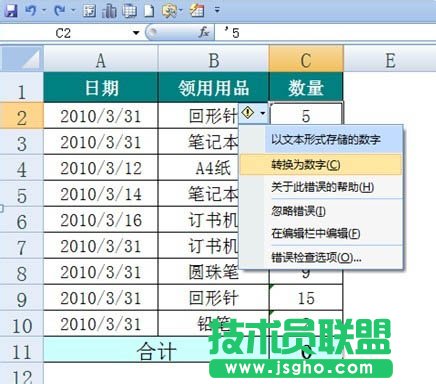Click the PivotTable icon in quick access toolbar

pyautogui.click(x=89, y=11)
